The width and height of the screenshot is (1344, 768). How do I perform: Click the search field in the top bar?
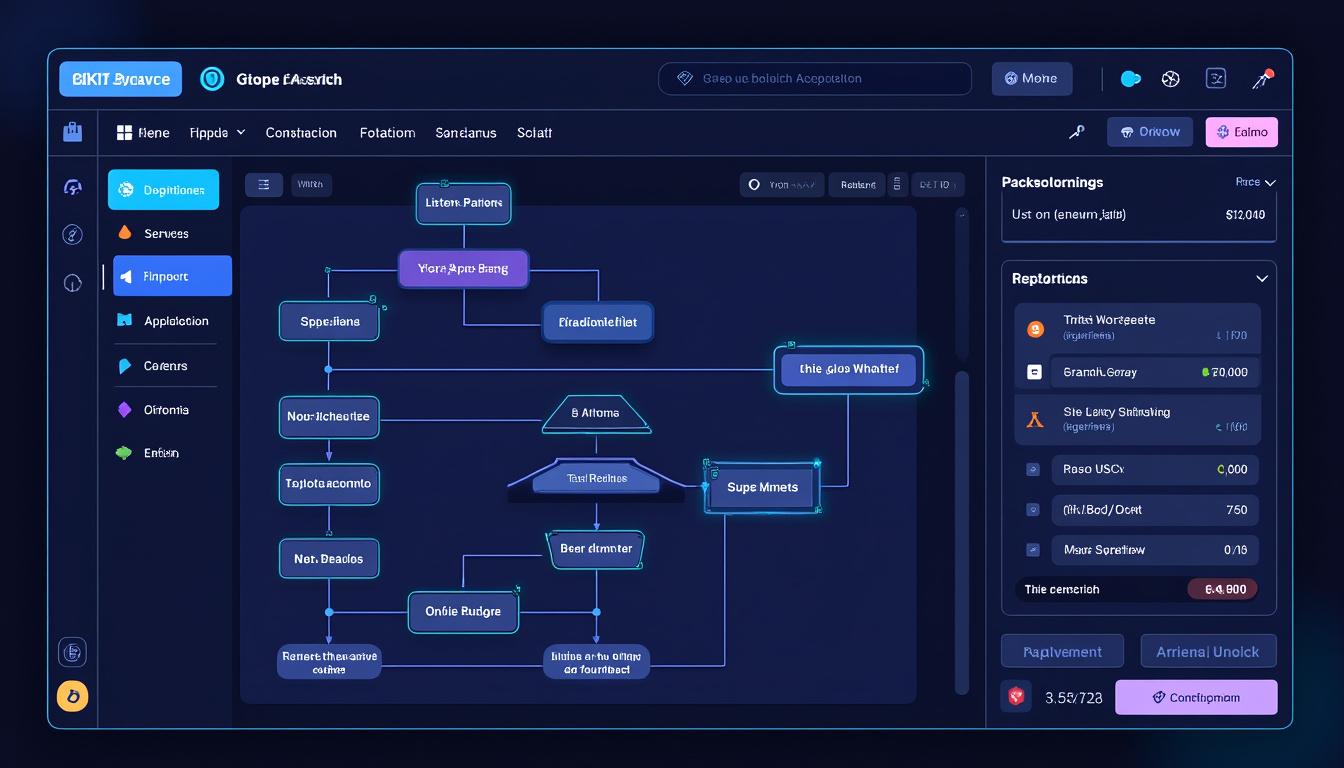(815, 78)
